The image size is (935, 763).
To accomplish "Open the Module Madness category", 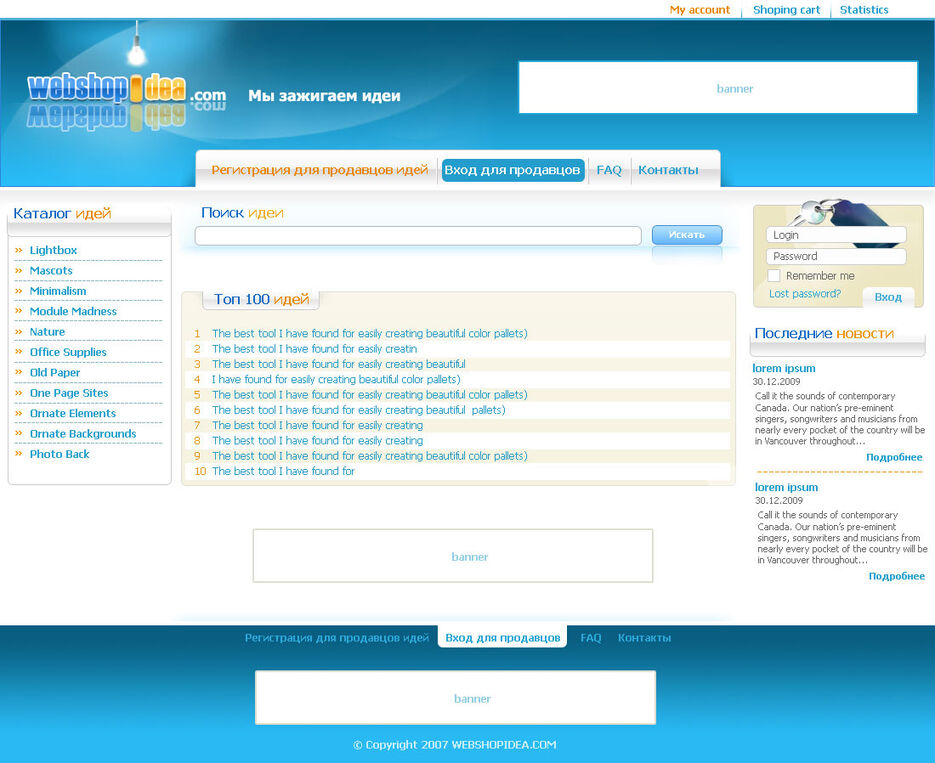I will coord(73,311).
